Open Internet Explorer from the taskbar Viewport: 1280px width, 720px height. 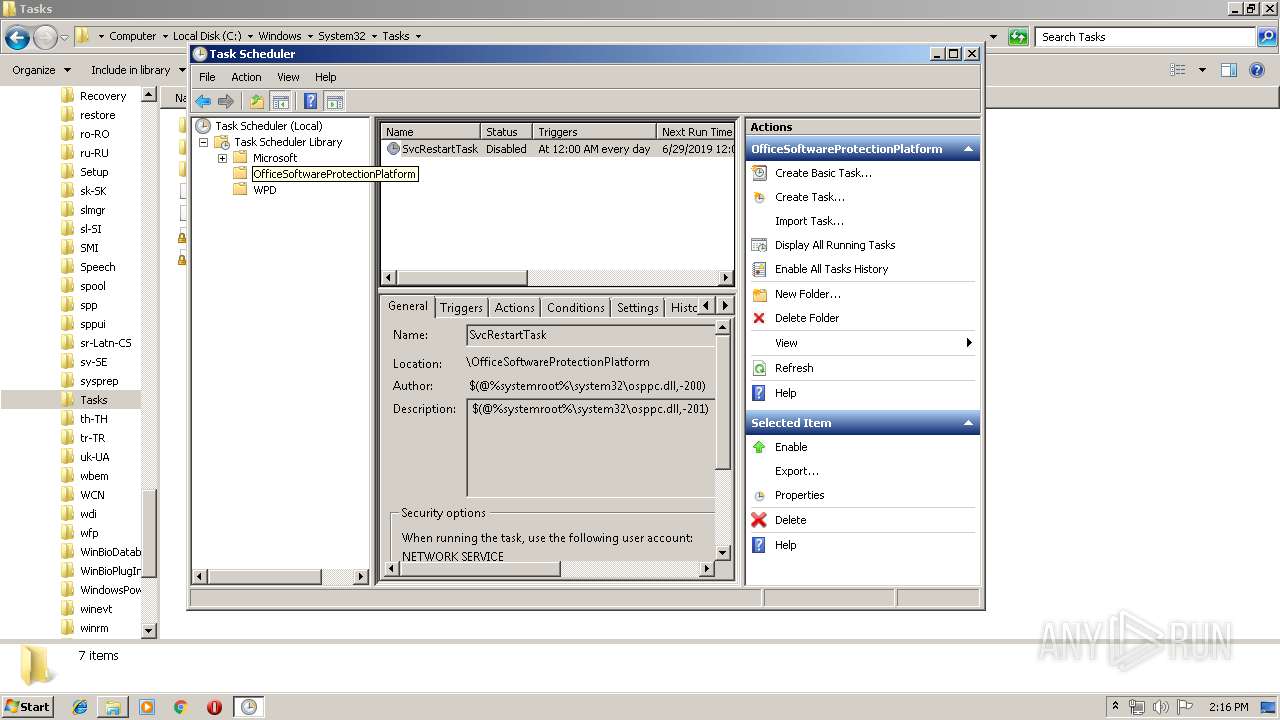(x=80, y=707)
